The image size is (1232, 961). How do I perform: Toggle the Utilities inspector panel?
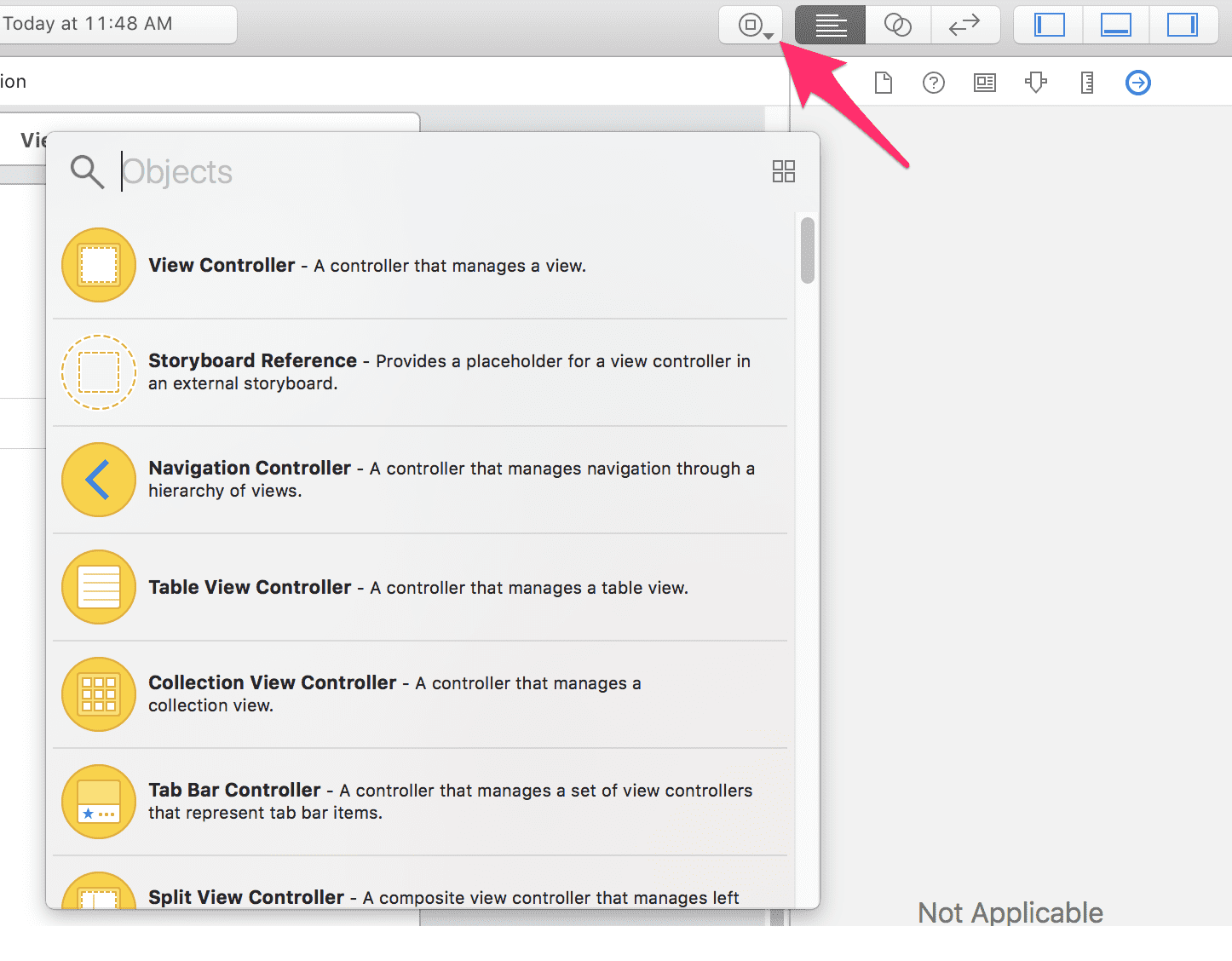[x=1183, y=25]
